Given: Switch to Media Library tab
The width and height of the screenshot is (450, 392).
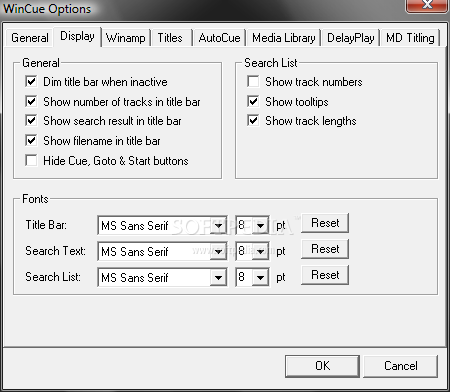Looking at the screenshot, I should [284, 38].
